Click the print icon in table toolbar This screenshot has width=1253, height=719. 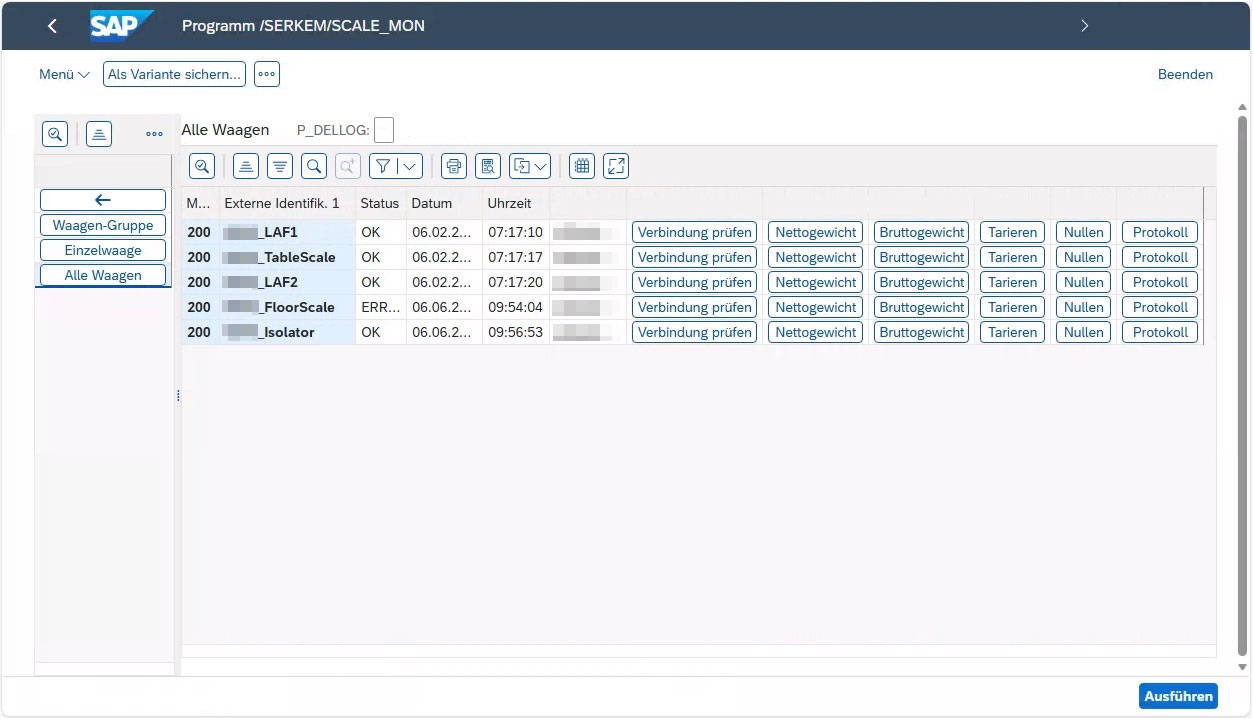(454, 166)
